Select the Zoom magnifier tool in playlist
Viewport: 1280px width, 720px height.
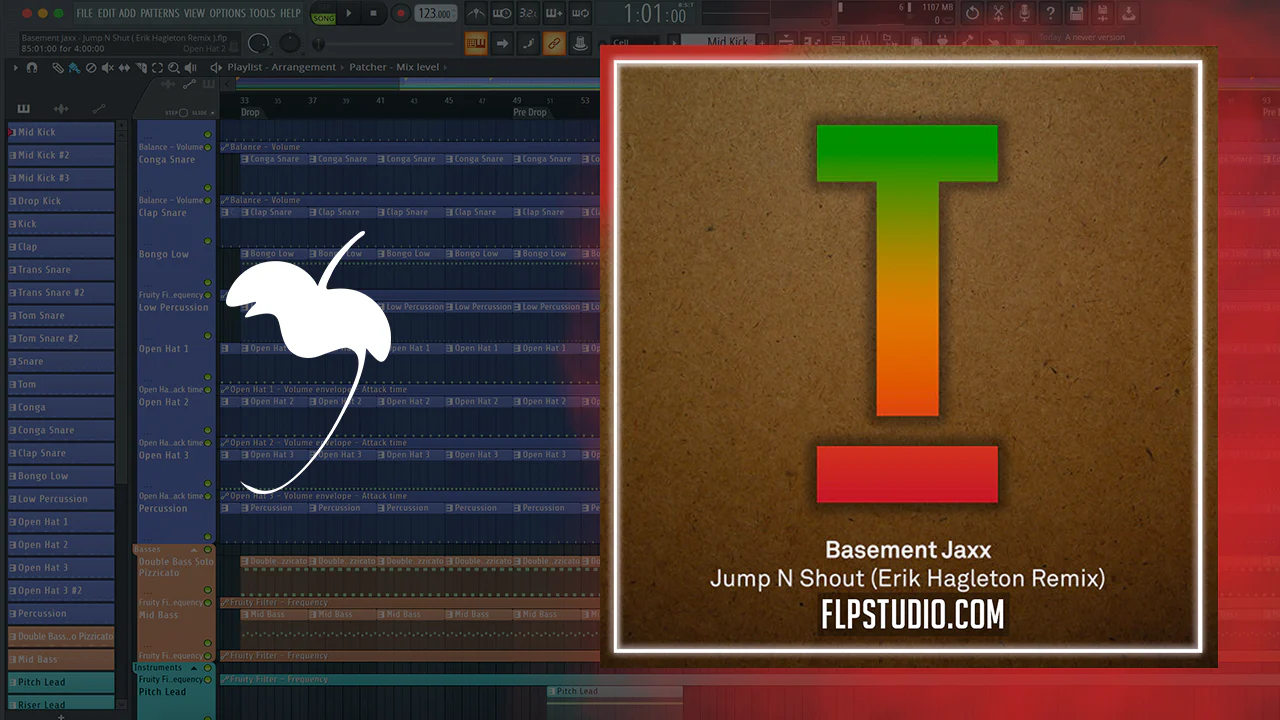pos(174,68)
